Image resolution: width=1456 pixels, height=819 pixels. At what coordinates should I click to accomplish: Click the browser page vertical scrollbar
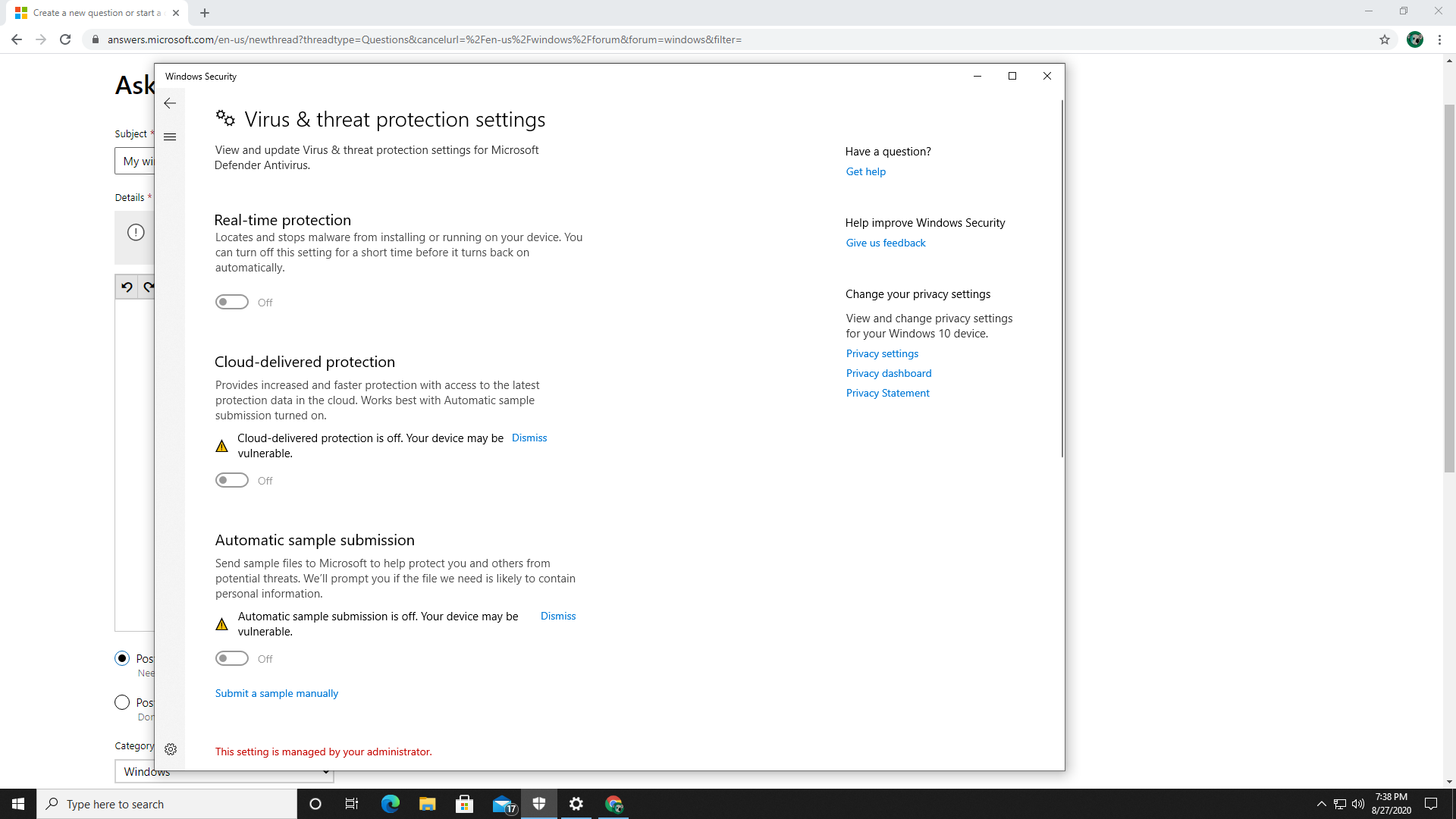[1449, 288]
